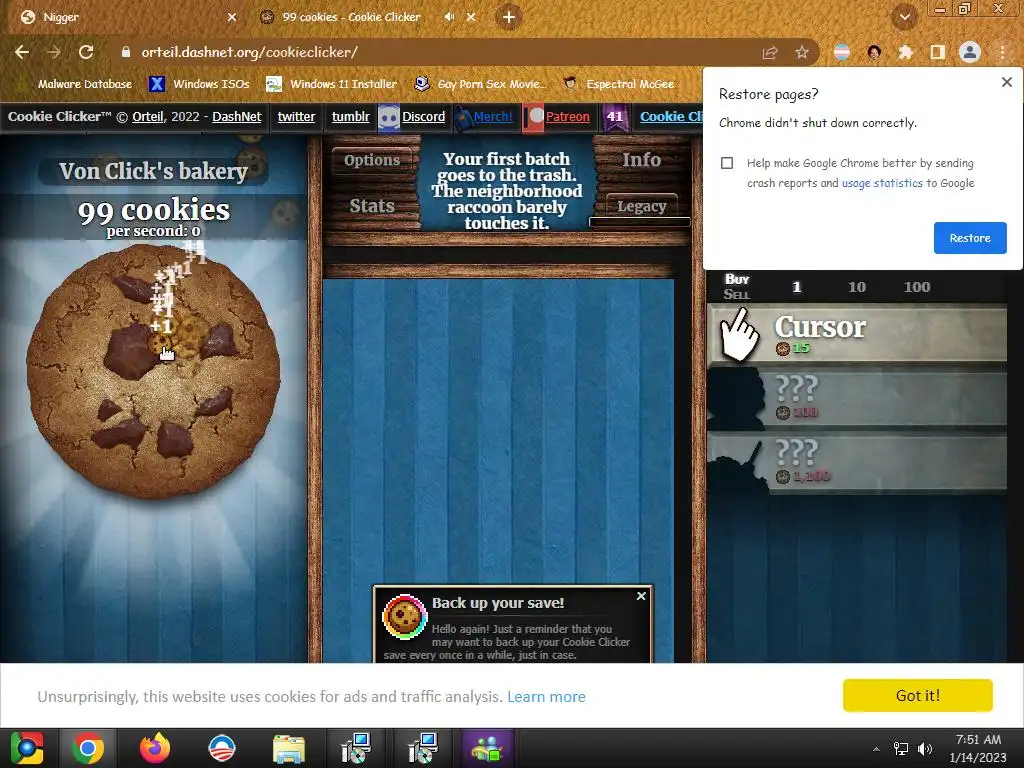Click the Discord icon in the game top bar
Screen dimensions: 1024x768
click(389, 118)
